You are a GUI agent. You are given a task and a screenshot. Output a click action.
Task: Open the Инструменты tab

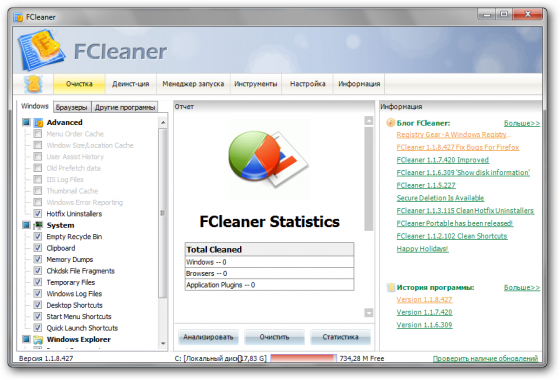[x=256, y=84]
